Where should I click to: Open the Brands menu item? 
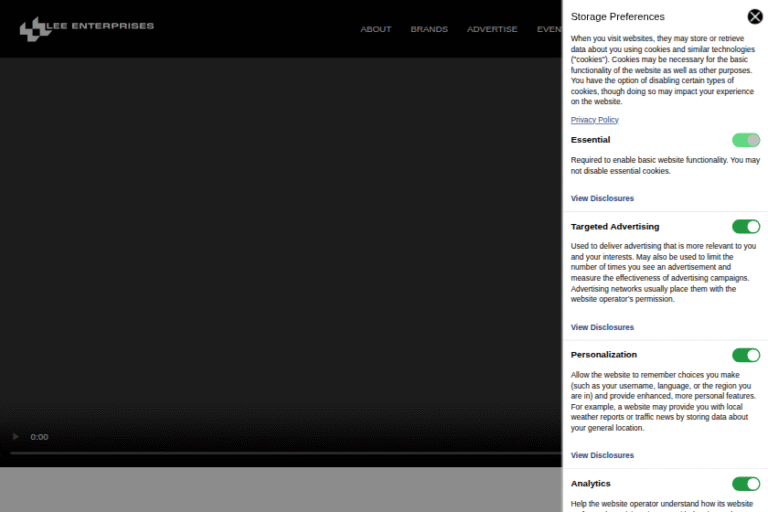[x=429, y=29]
